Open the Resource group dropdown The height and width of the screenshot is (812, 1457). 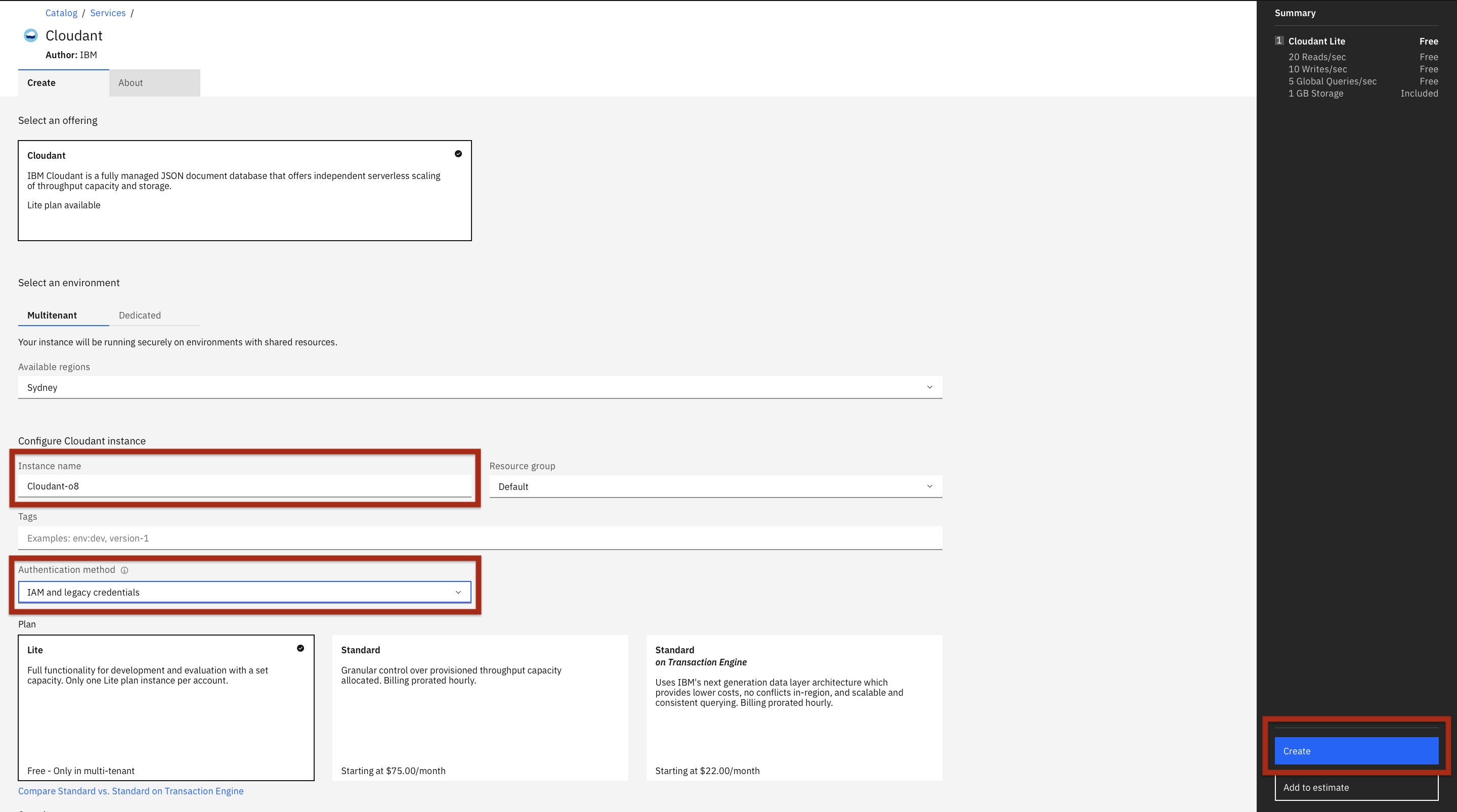[716, 486]
